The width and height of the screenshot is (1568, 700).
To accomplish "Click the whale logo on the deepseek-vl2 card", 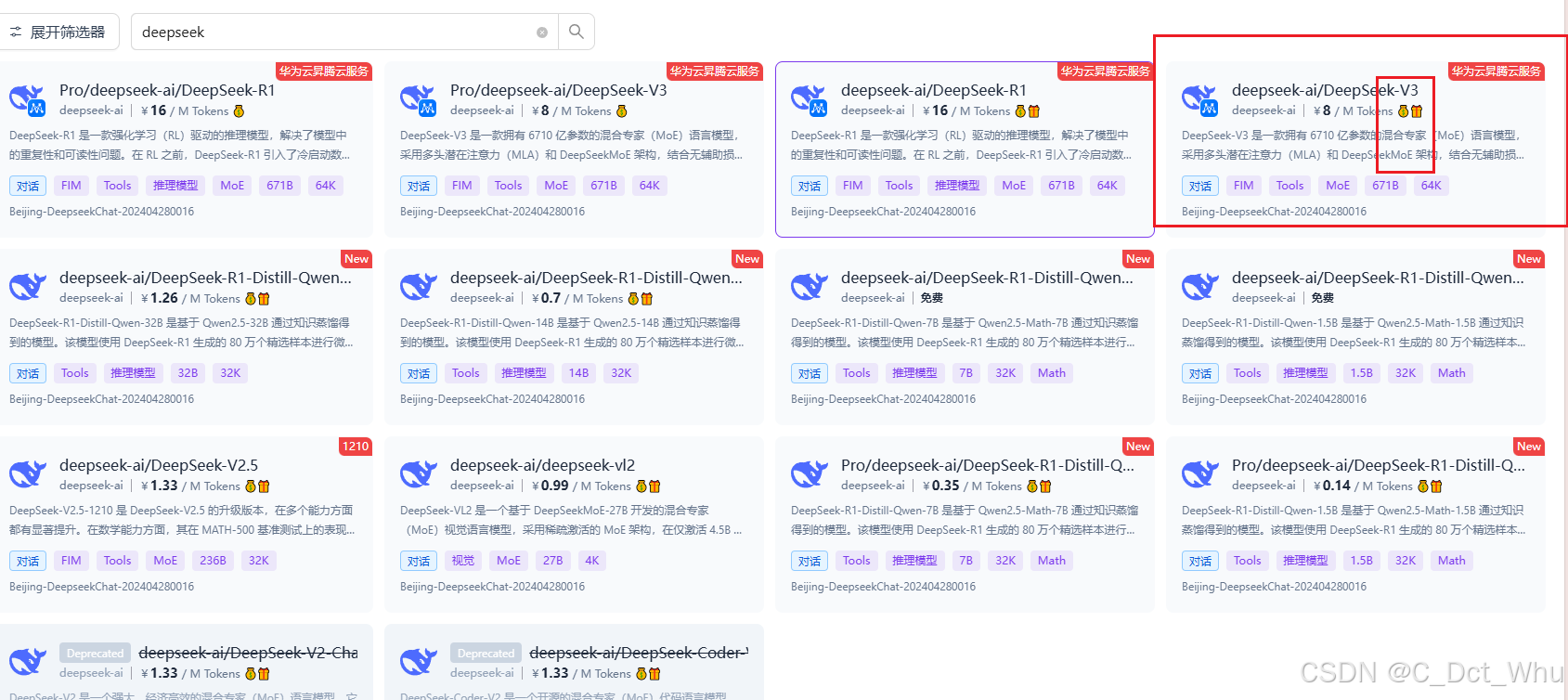I will 419,474.
